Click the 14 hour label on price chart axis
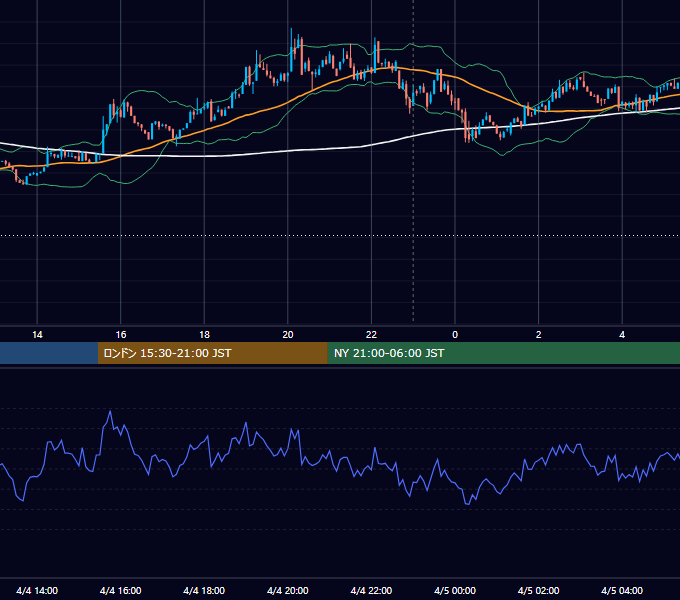Viewport: 680px width, 600px height. click(37, 335)
